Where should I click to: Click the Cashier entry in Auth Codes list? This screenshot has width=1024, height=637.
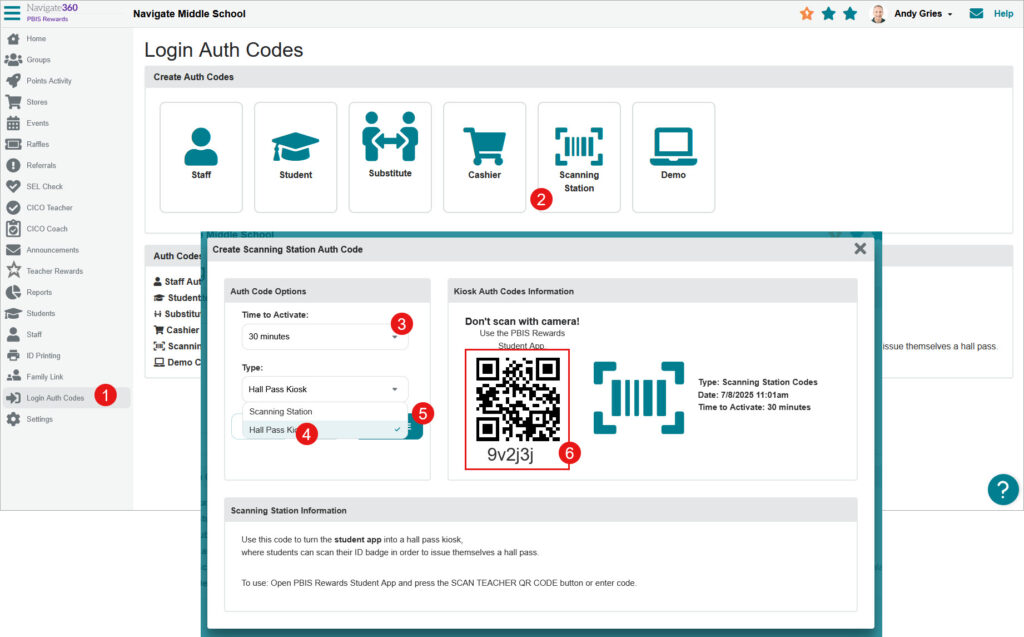click(x=176, y=330)
